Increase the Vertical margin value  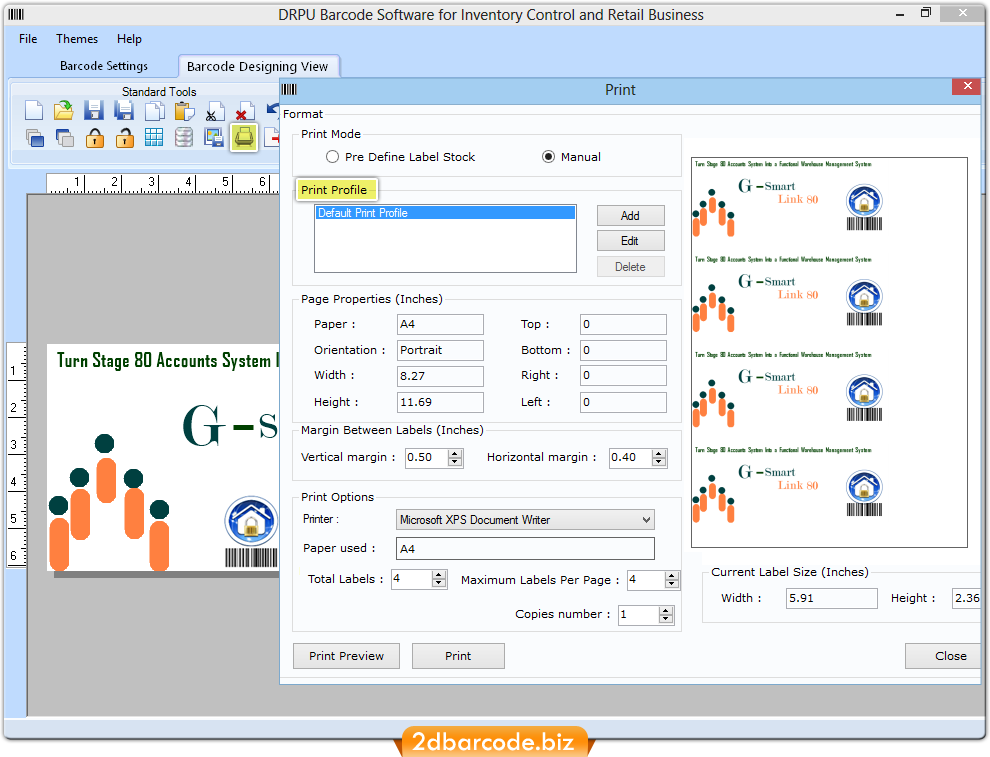point(455,453)
